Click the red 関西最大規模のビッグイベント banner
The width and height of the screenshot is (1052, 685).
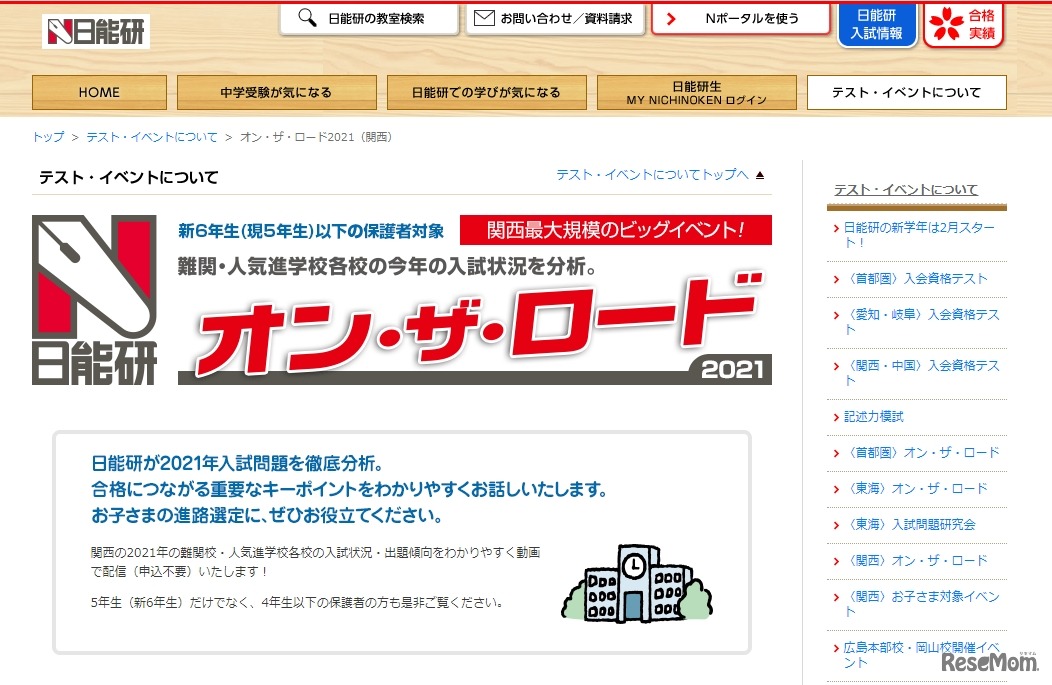(x=615, y=230)
